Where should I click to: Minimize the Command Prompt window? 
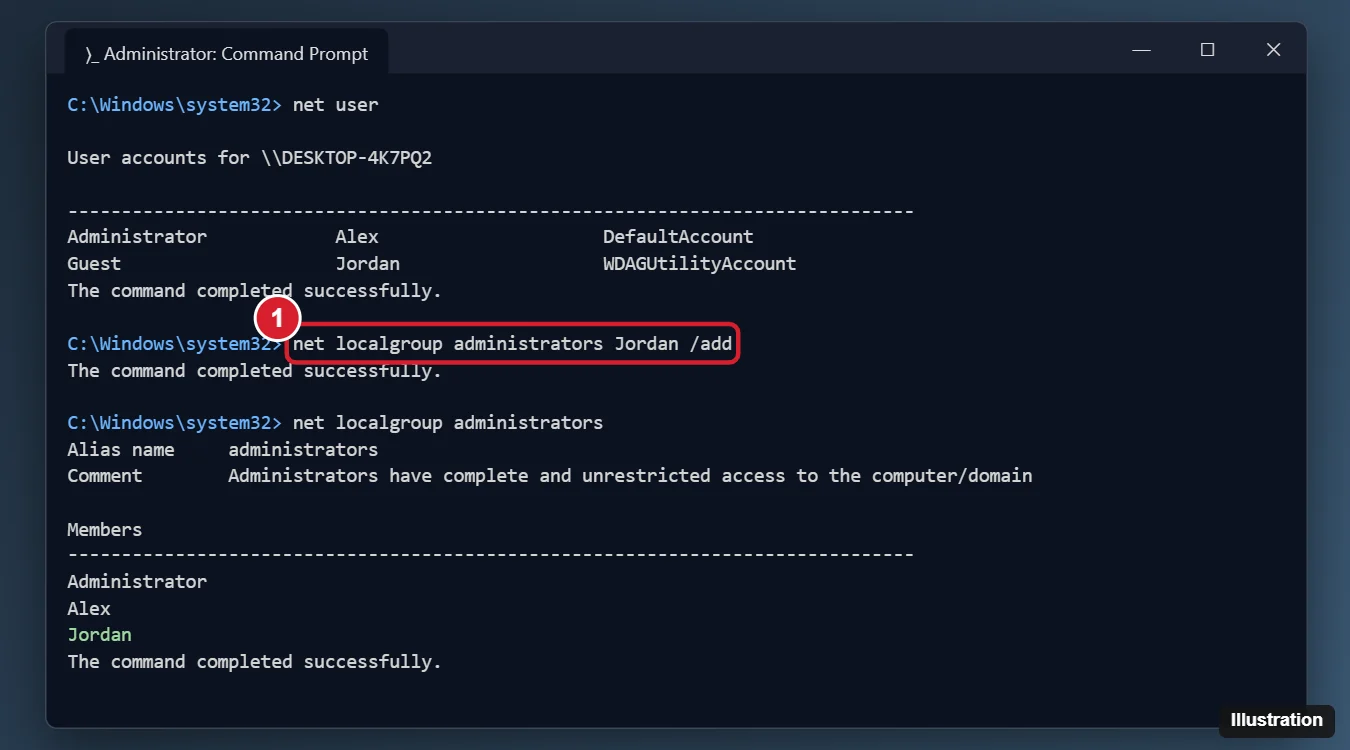tap(1141, 50)
